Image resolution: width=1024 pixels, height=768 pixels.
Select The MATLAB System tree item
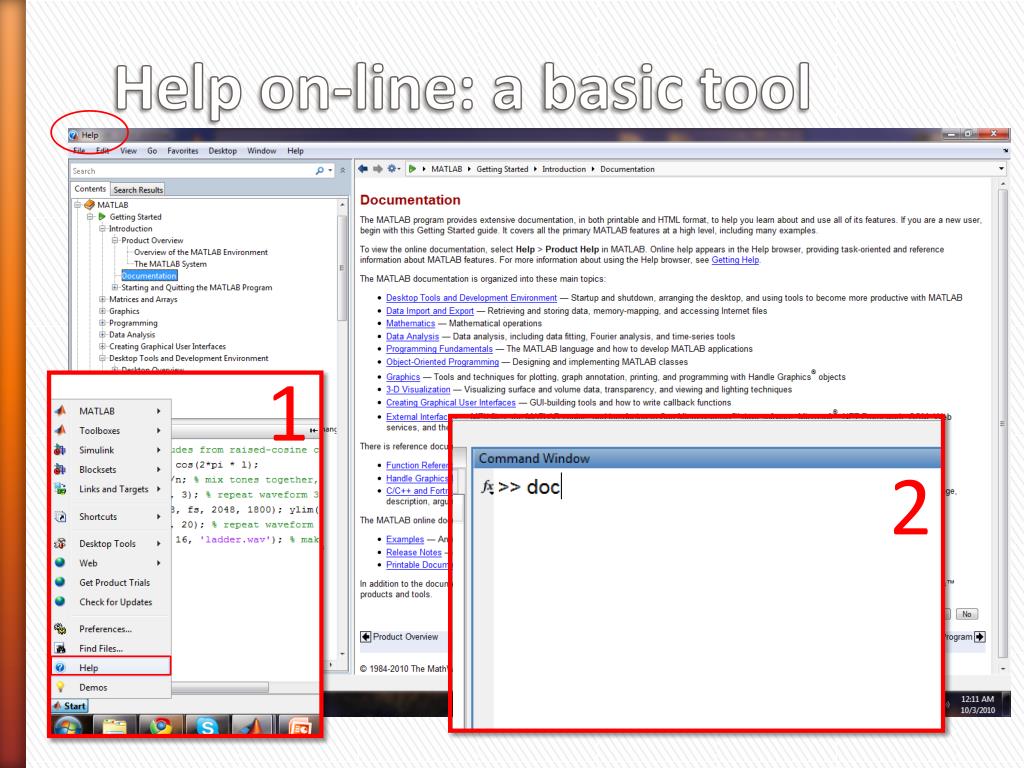pos(170,264)
